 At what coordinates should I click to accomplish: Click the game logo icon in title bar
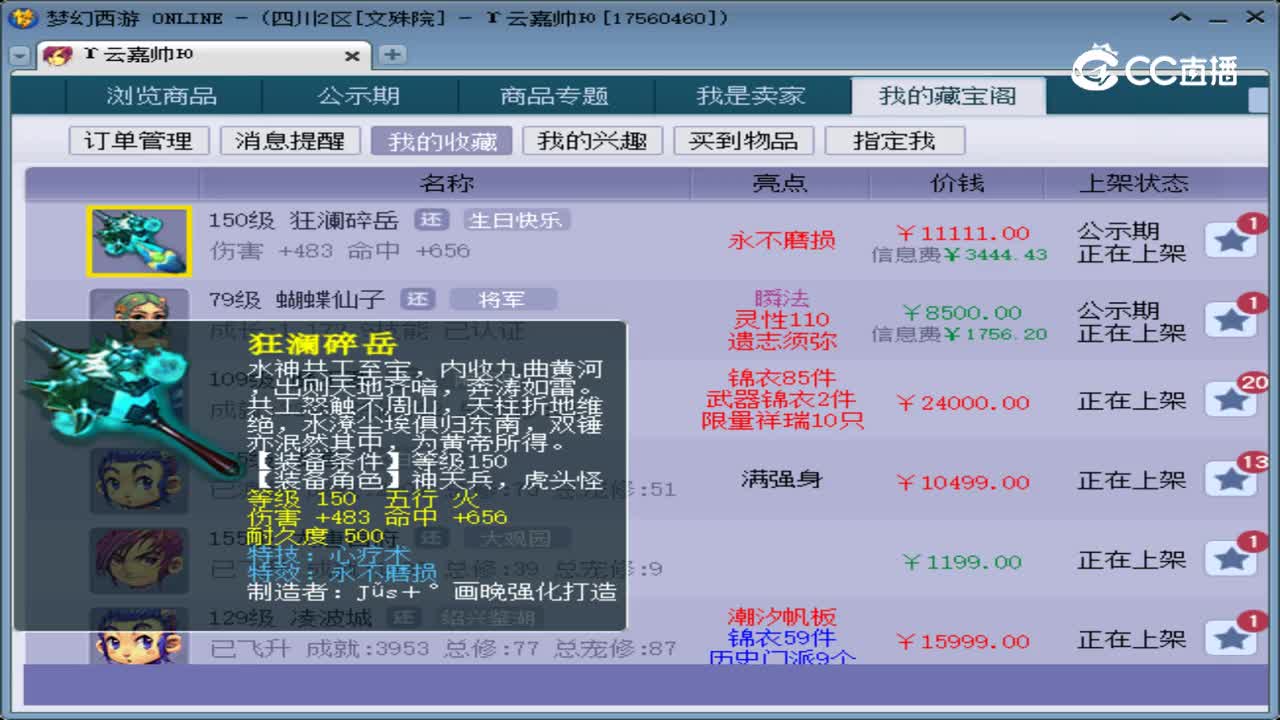[x=25, y=17]
